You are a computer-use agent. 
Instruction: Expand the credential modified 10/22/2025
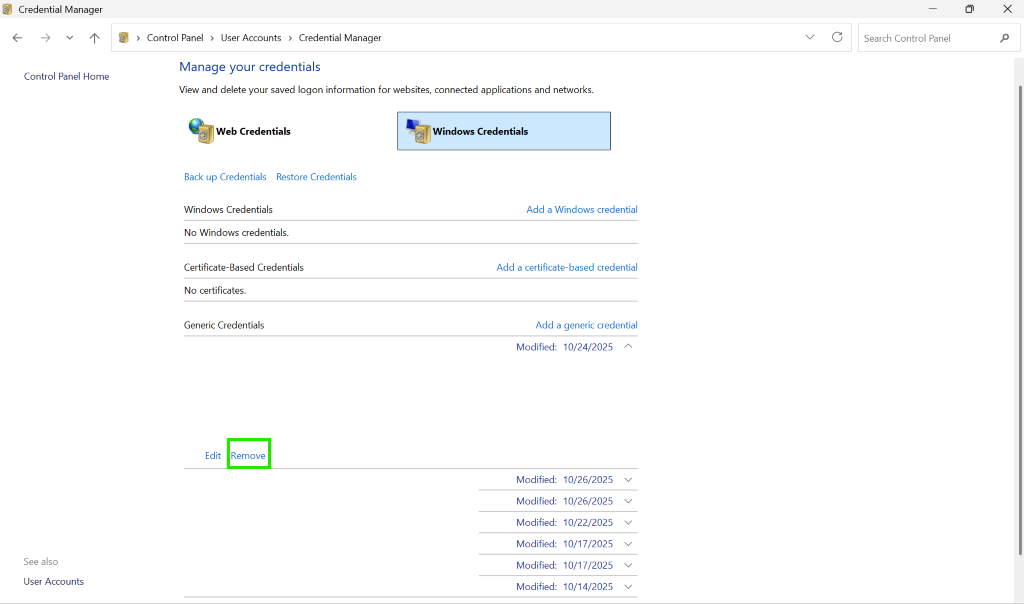628,522
